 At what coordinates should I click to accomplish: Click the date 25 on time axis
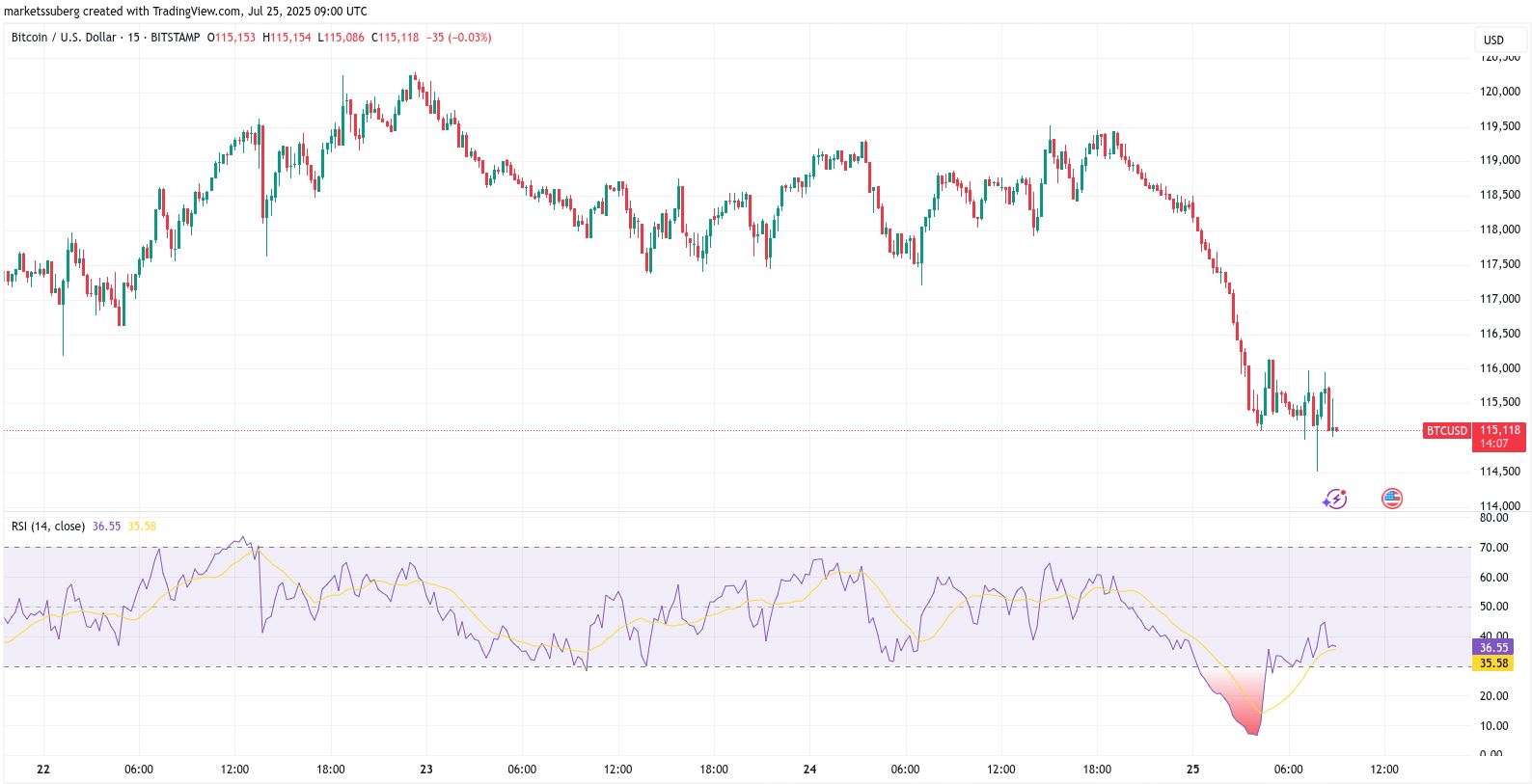(1192, 769)
